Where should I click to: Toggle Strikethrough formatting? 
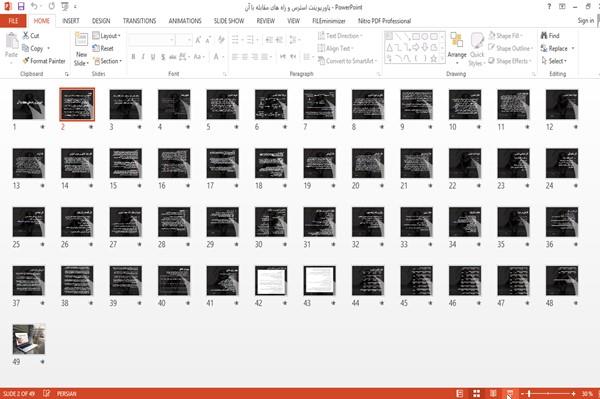coord(173,57)
